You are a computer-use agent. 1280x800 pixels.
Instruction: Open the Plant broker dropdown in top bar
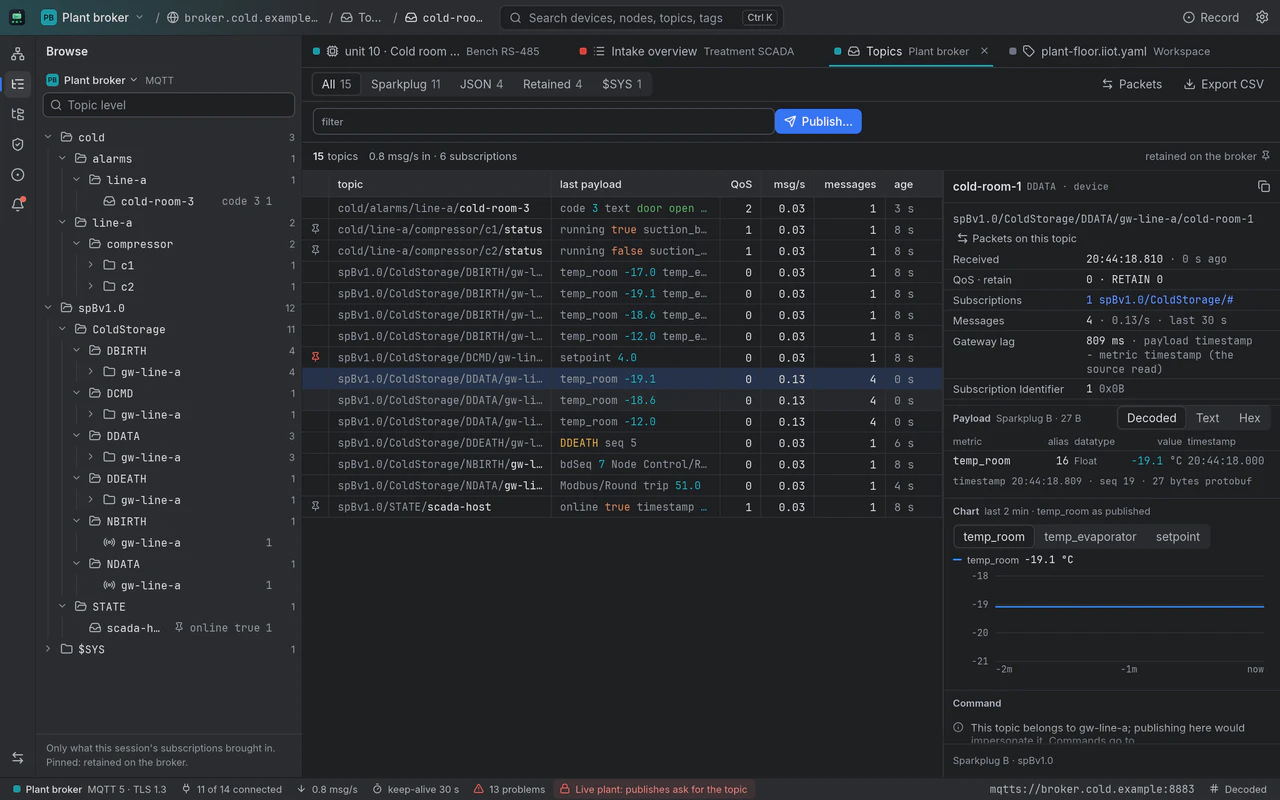93,18
